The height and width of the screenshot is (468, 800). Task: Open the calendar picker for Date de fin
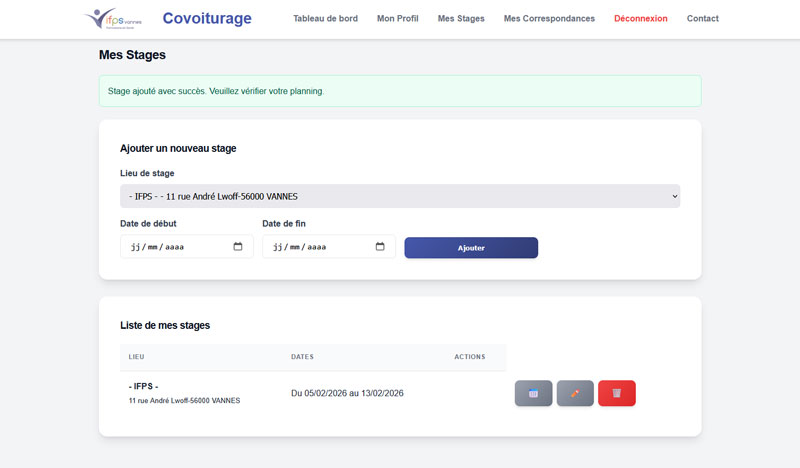380,247
